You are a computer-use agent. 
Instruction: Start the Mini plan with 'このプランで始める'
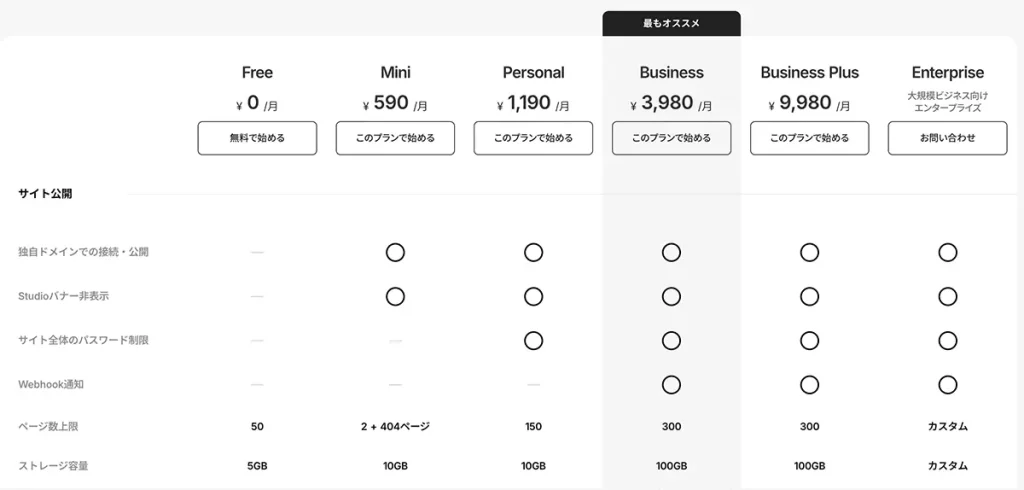point(395,138)
